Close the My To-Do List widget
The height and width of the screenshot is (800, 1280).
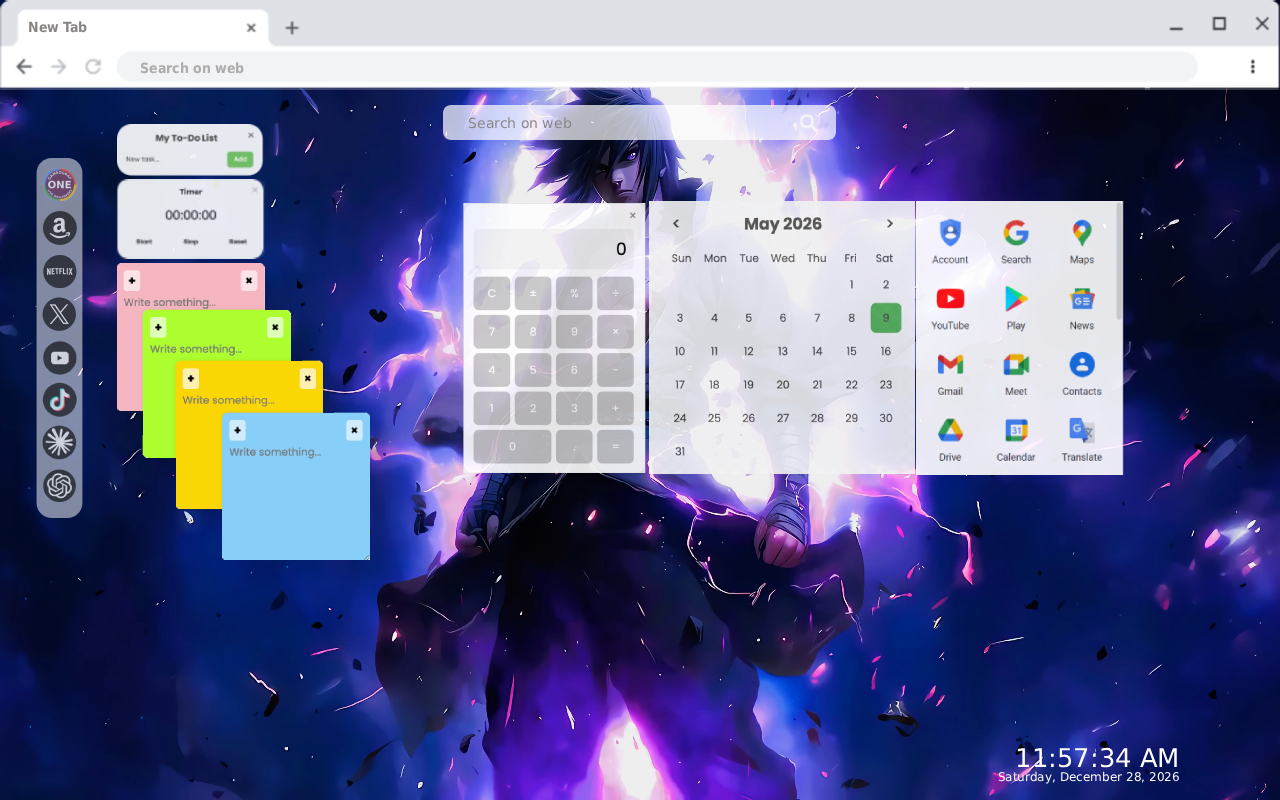tap(251, 135)
